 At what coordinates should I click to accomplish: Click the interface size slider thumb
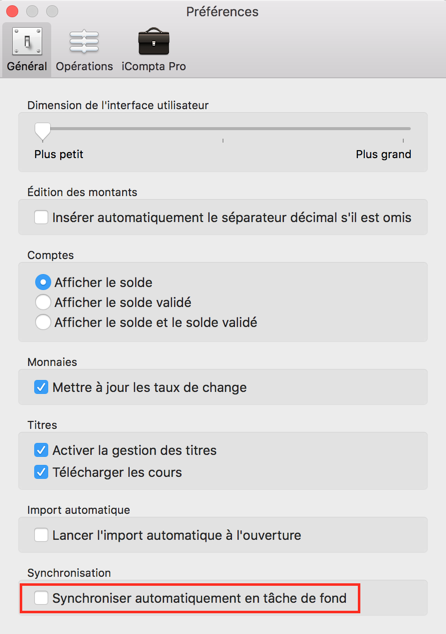click(42, 132)
